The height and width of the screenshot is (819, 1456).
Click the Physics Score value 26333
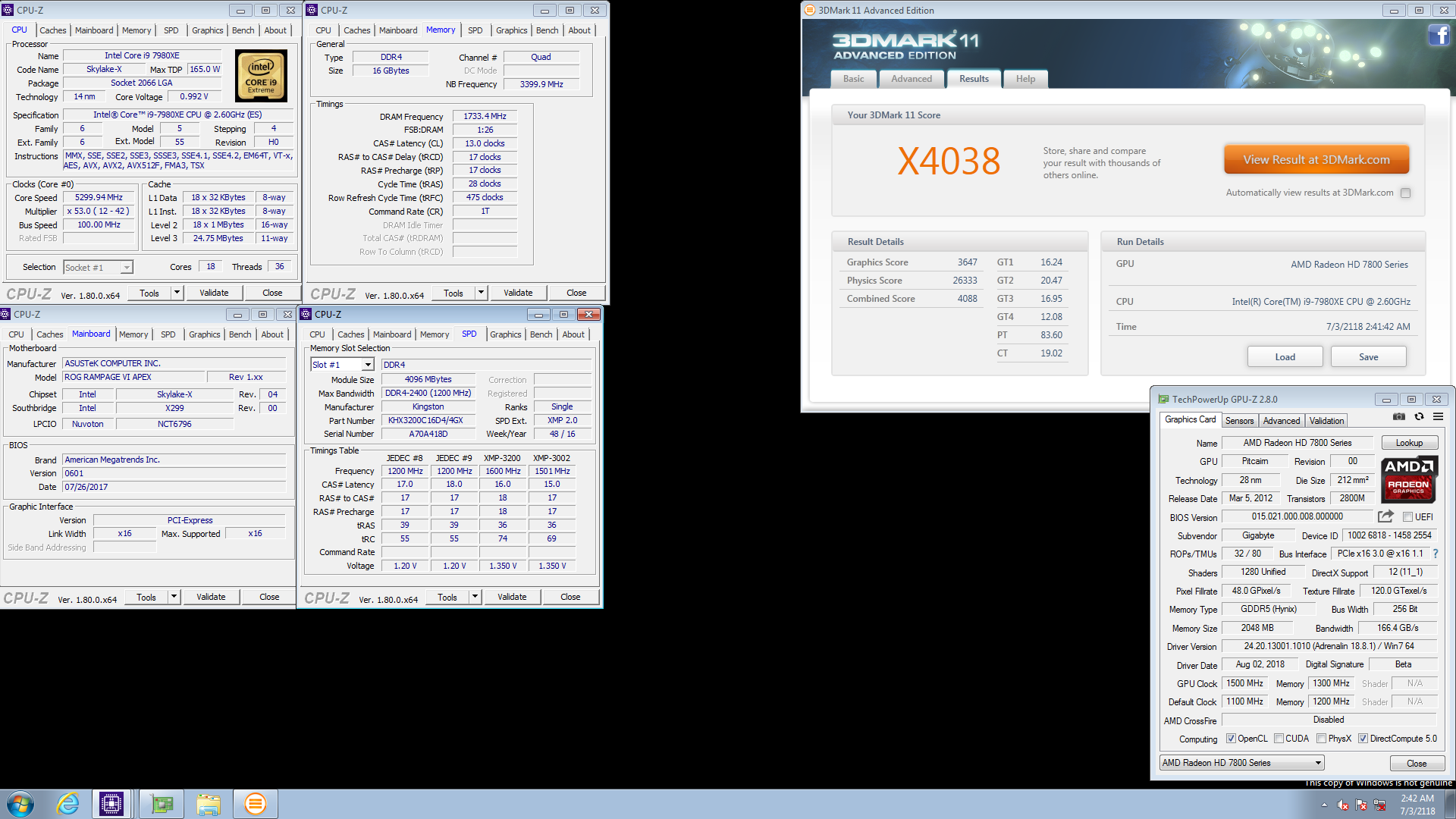[x=965, y=281]
